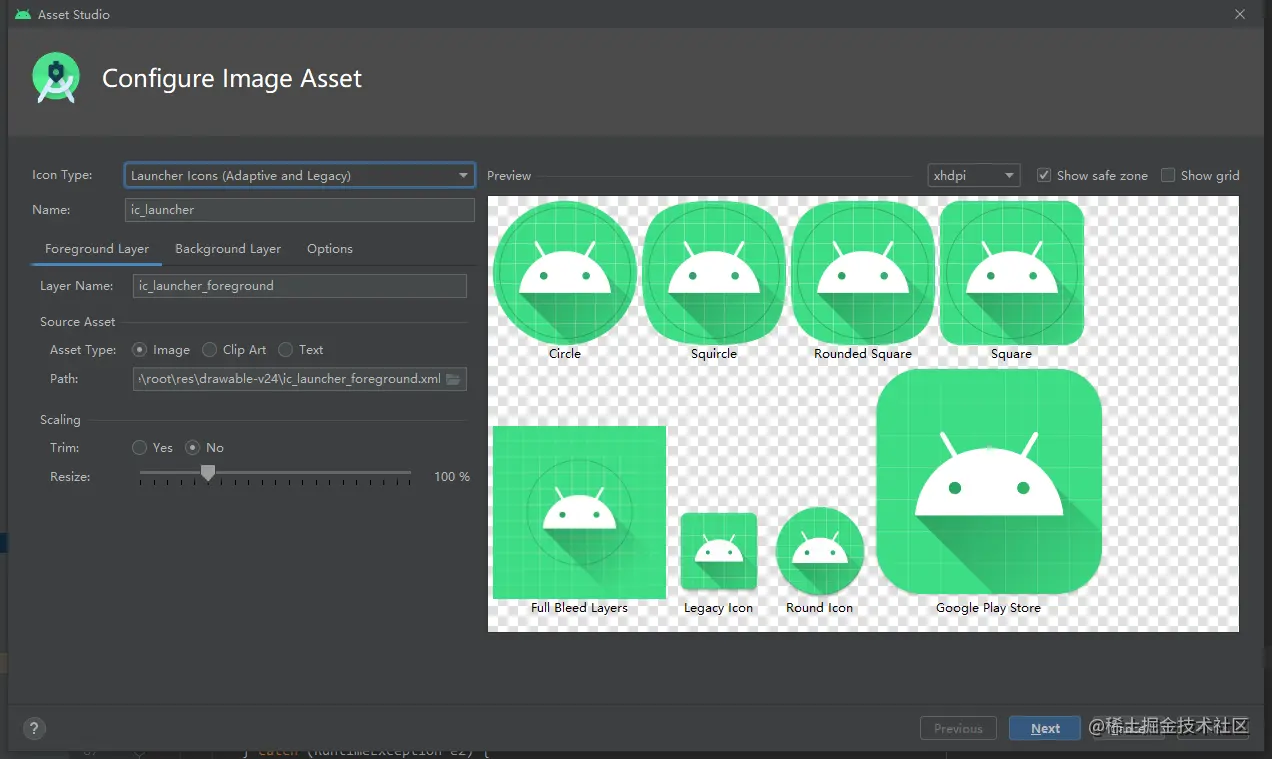Screen dimensions: 1272x759
Task: Select the Legacy Icon preview
Action: 719,551
